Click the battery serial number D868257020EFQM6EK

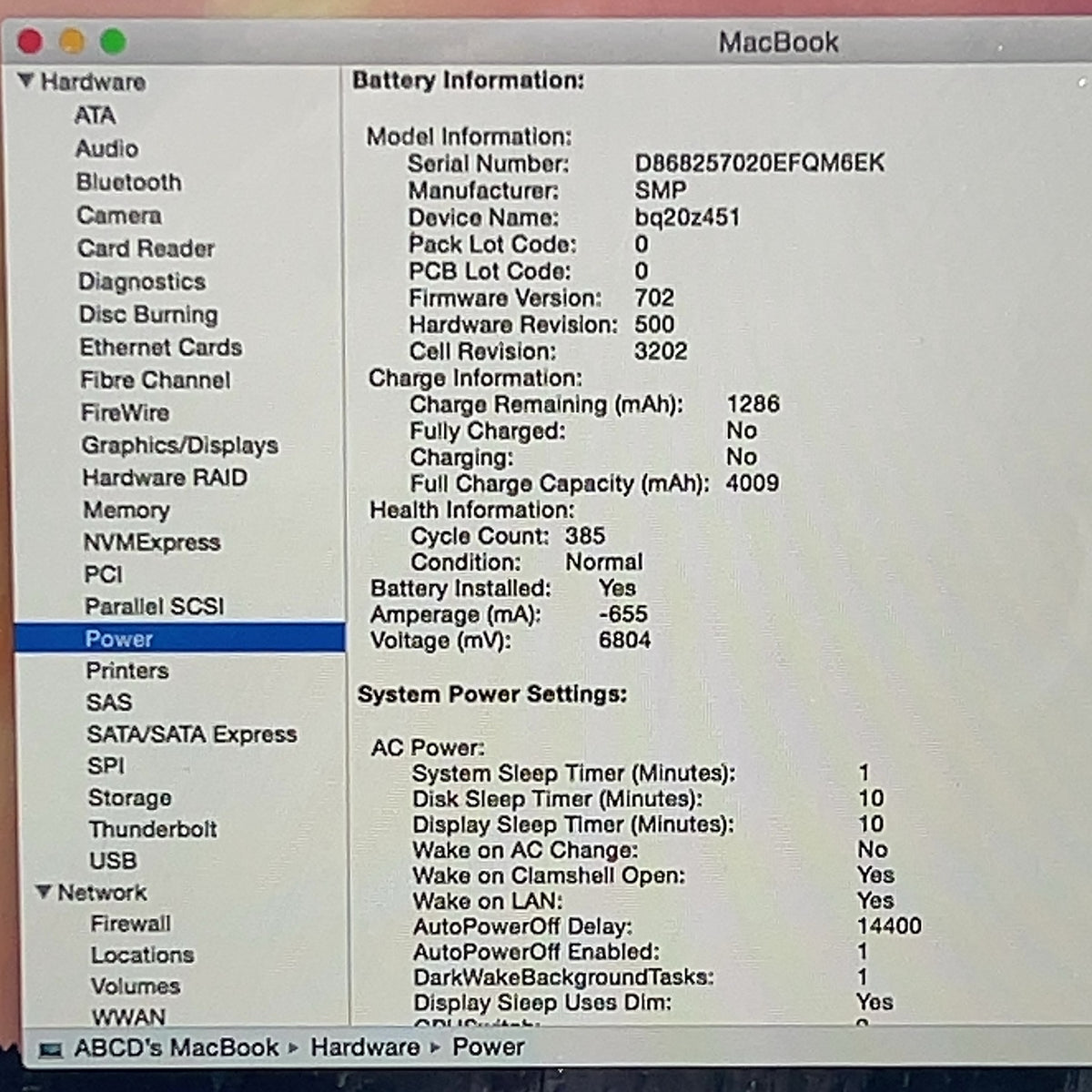(759, 163)
